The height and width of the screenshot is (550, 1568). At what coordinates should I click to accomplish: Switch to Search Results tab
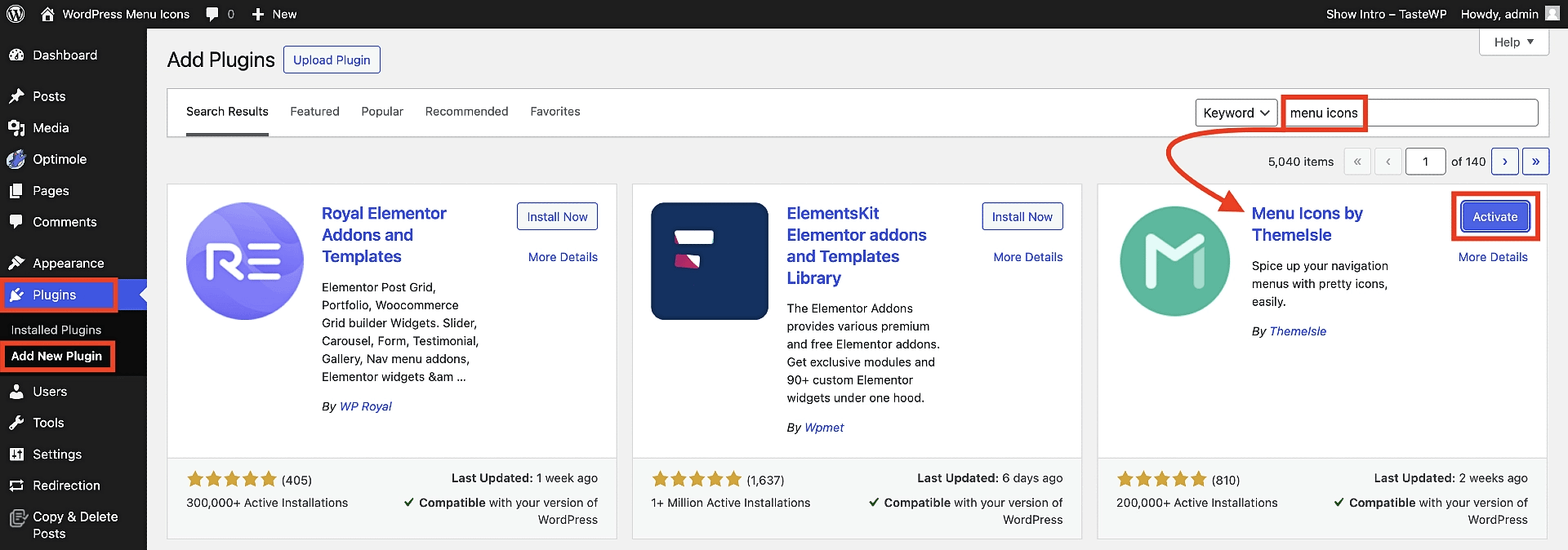[x=227, y=112]
